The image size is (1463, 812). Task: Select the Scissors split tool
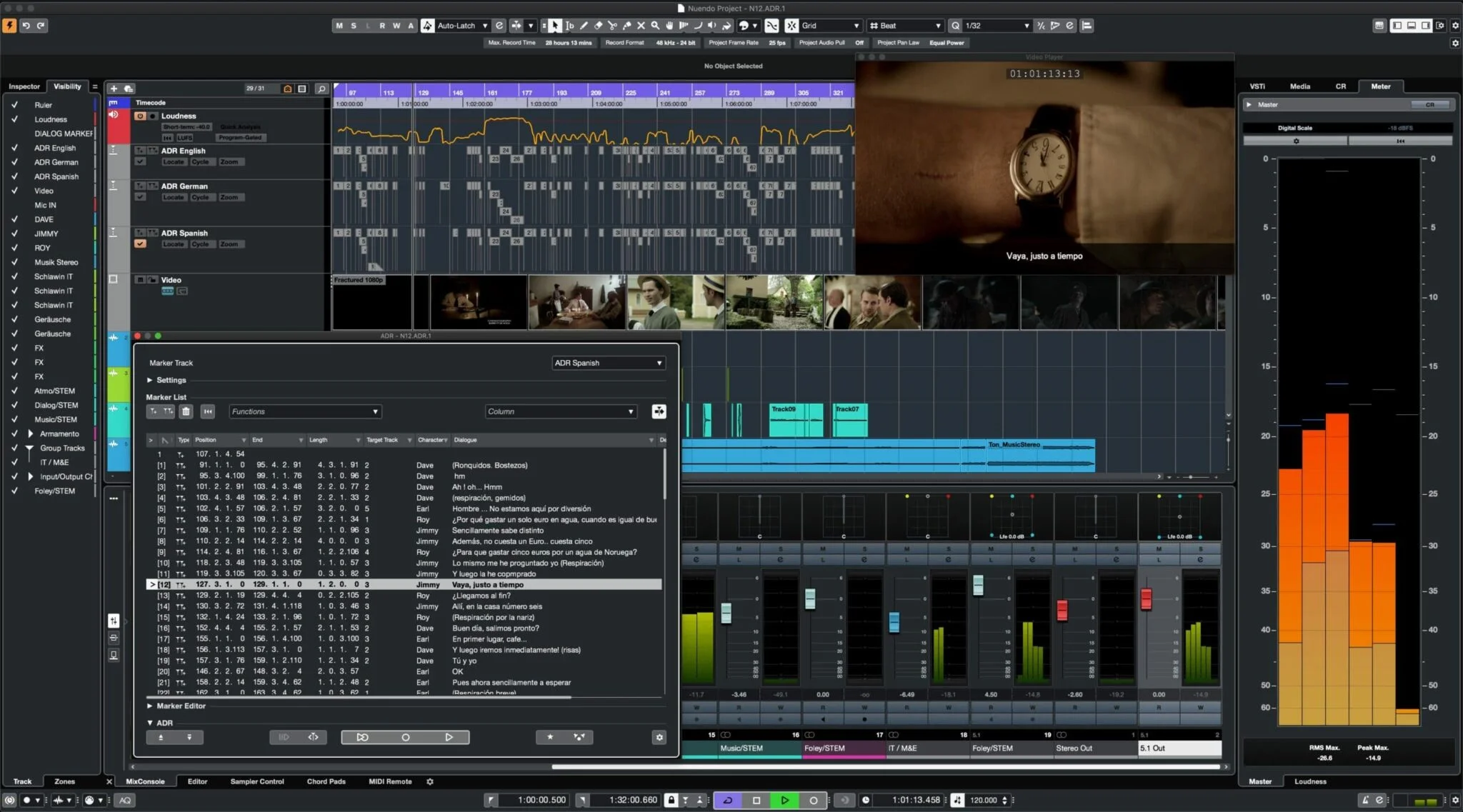click(x=612, y=26)
